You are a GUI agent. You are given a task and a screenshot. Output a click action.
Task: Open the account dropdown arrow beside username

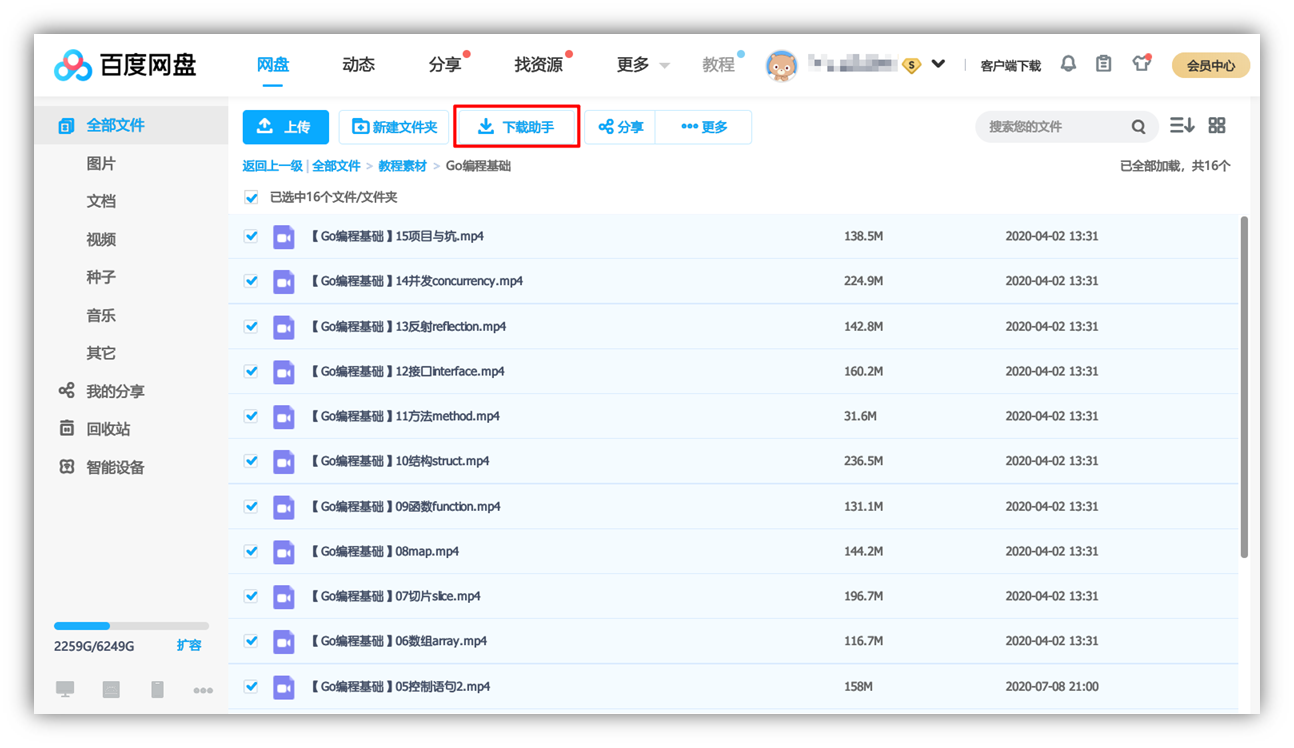pyautogui.click(x=938, y=64)
